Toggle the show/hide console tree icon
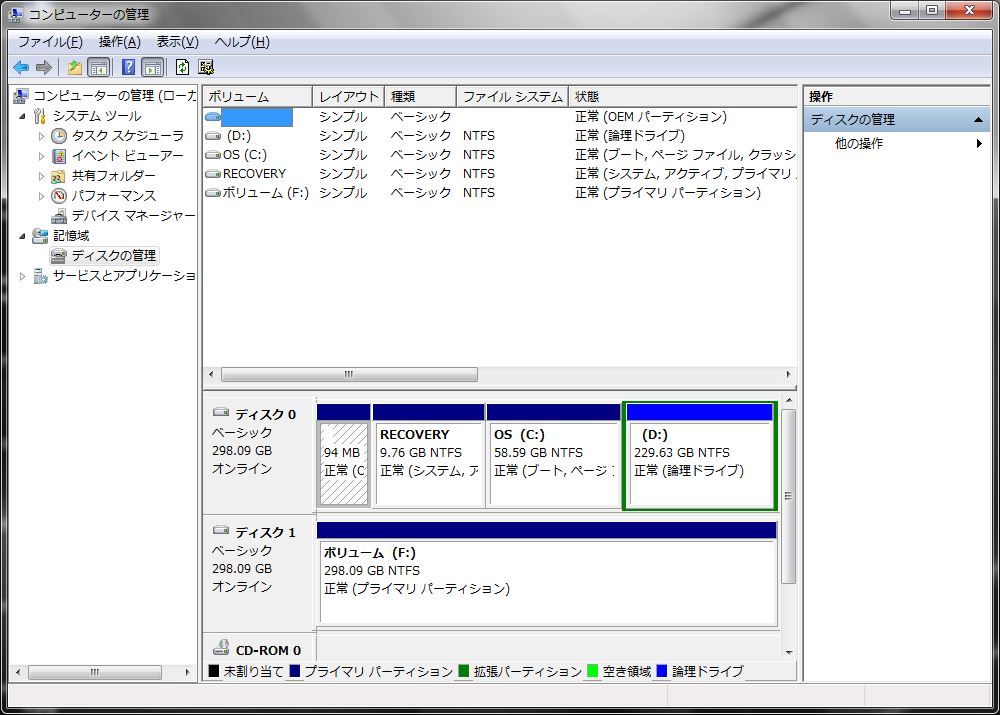The image size is (1000, 715). point(99,67)
